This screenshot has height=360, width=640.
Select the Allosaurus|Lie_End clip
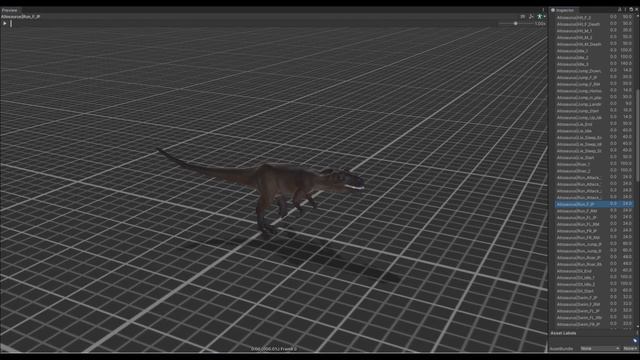[594, 124]
